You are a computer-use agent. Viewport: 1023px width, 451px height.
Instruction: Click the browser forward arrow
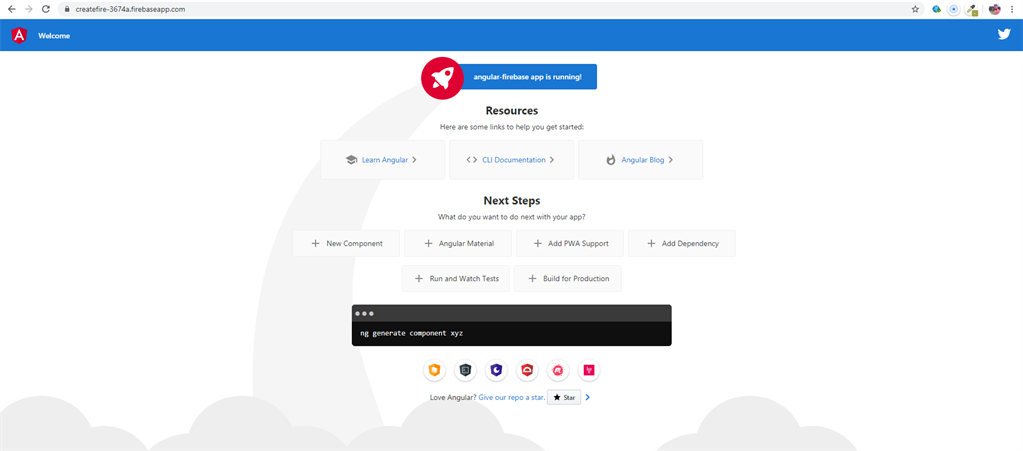[x=28, y=9]
